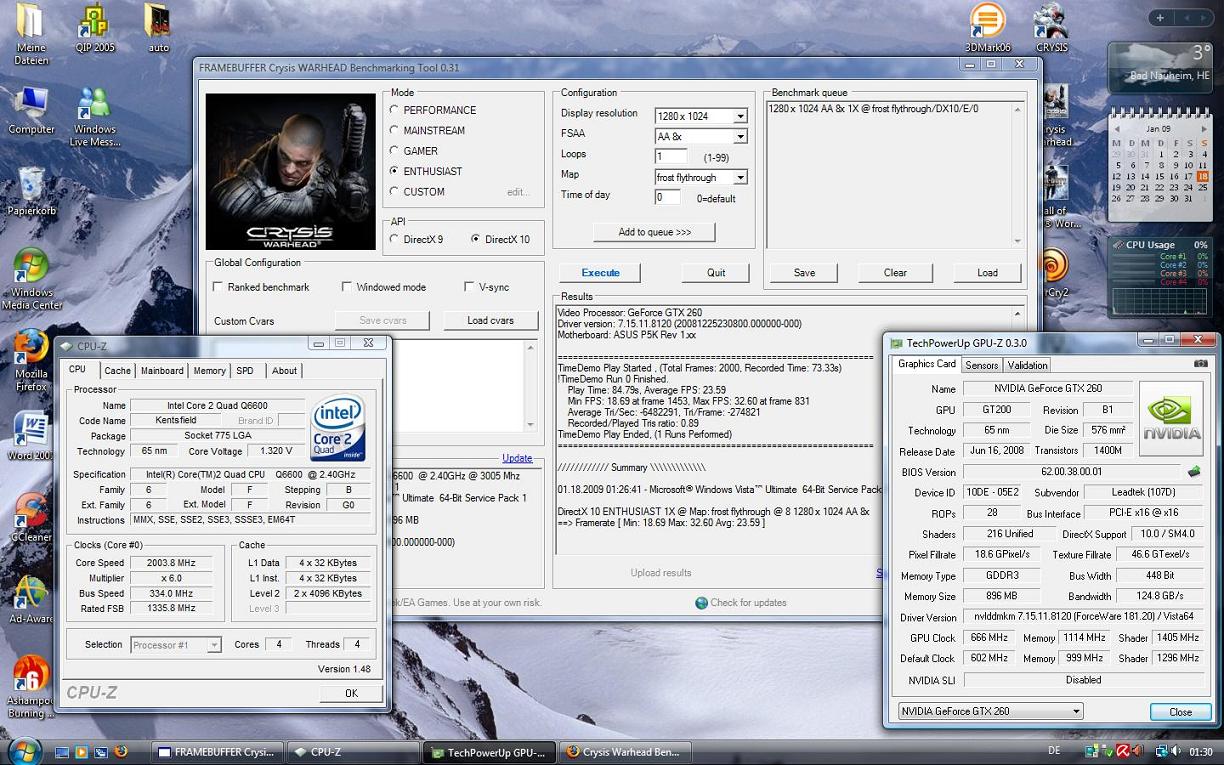Image resolution: width=1224 pixels, height=765 pixels.
Task: Switch to the Validation tab in GPU-Z
Action: 1027,365
